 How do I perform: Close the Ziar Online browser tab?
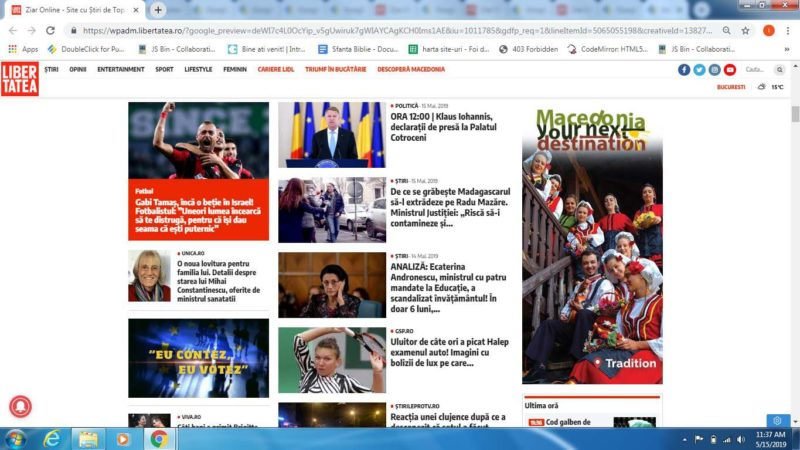coord(136,10)
